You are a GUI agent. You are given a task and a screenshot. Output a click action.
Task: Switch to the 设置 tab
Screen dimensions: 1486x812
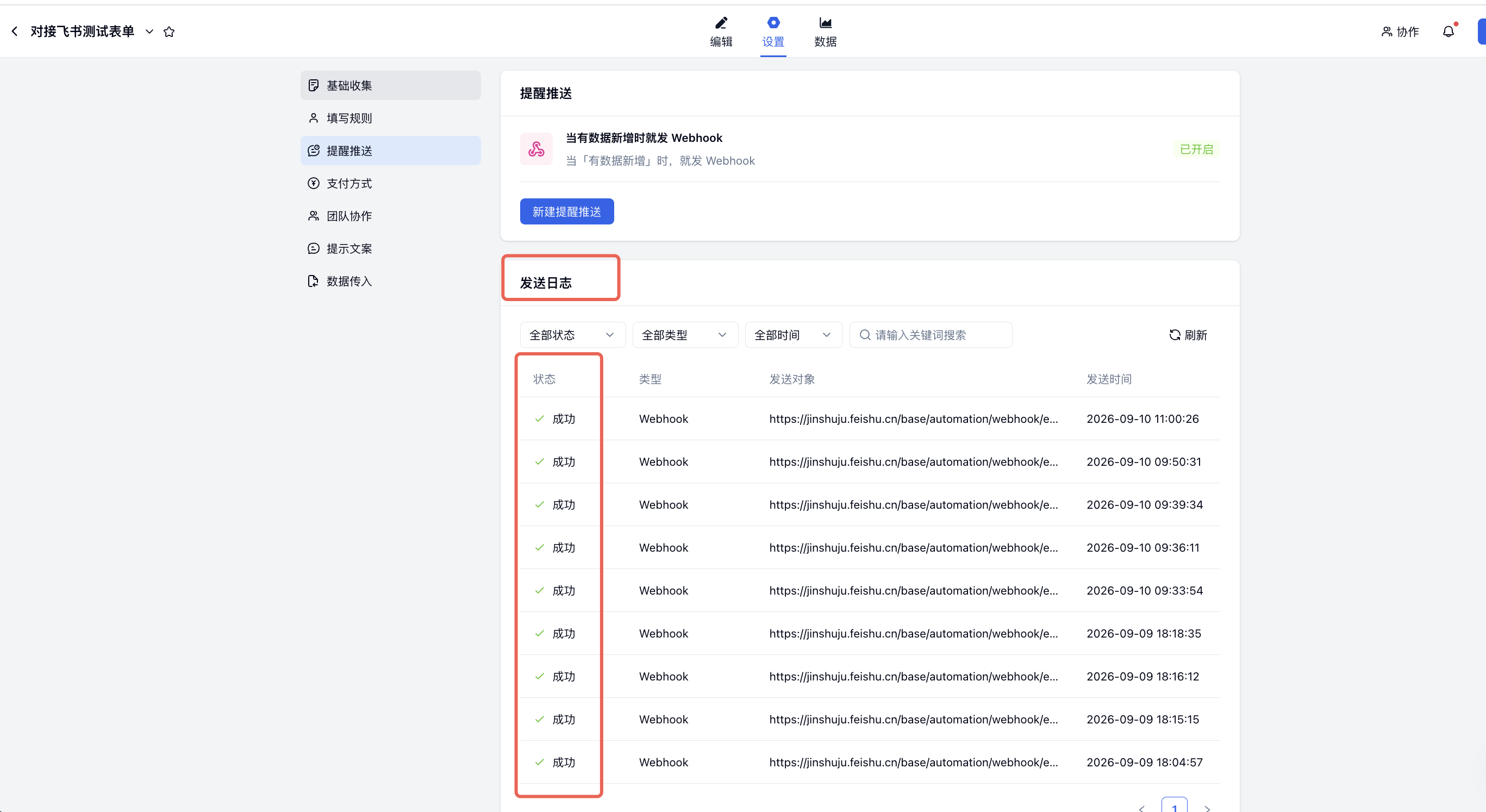[773, 32]
